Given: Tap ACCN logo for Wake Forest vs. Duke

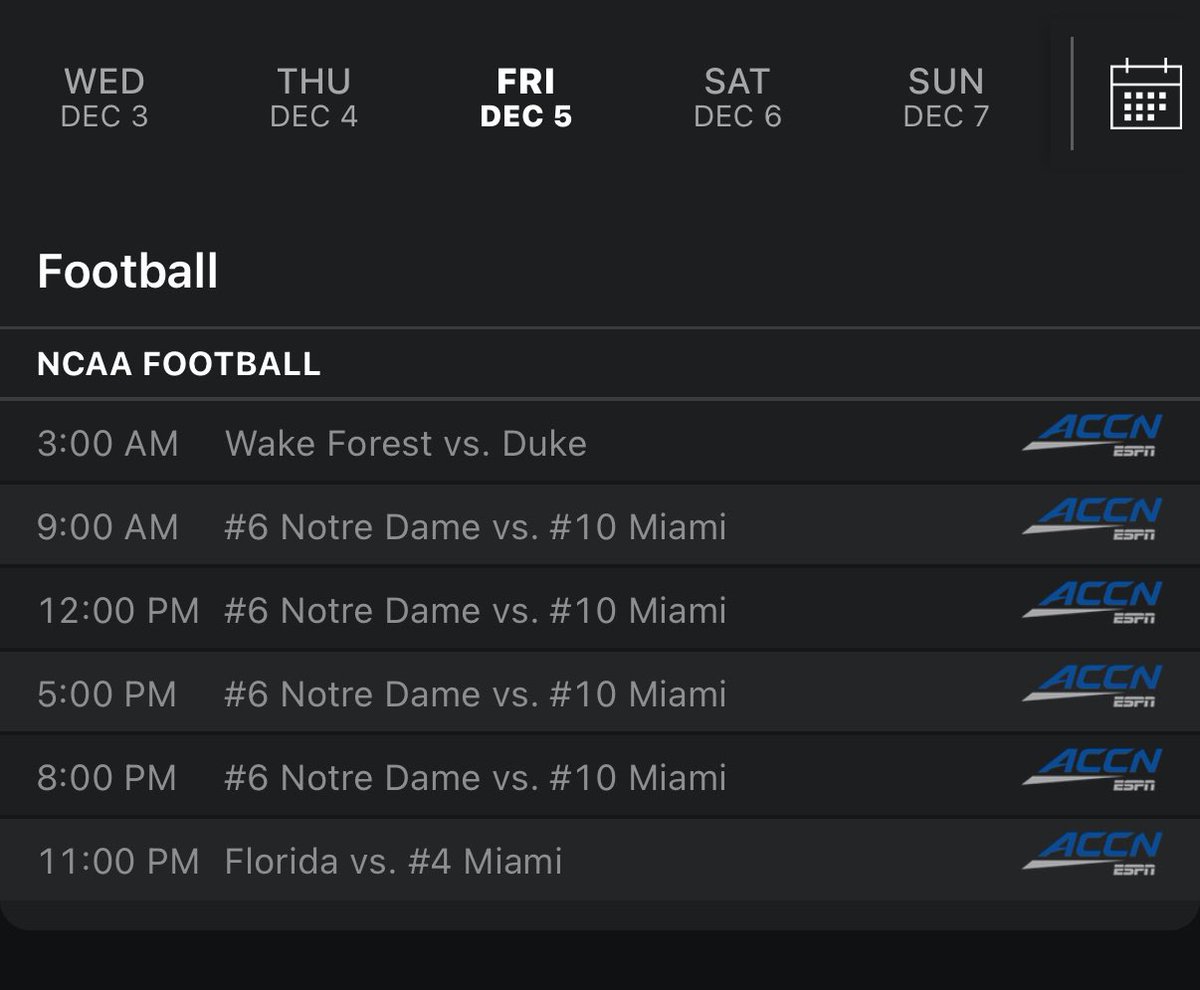Looking at the screenshot, I should (1092, 436).
